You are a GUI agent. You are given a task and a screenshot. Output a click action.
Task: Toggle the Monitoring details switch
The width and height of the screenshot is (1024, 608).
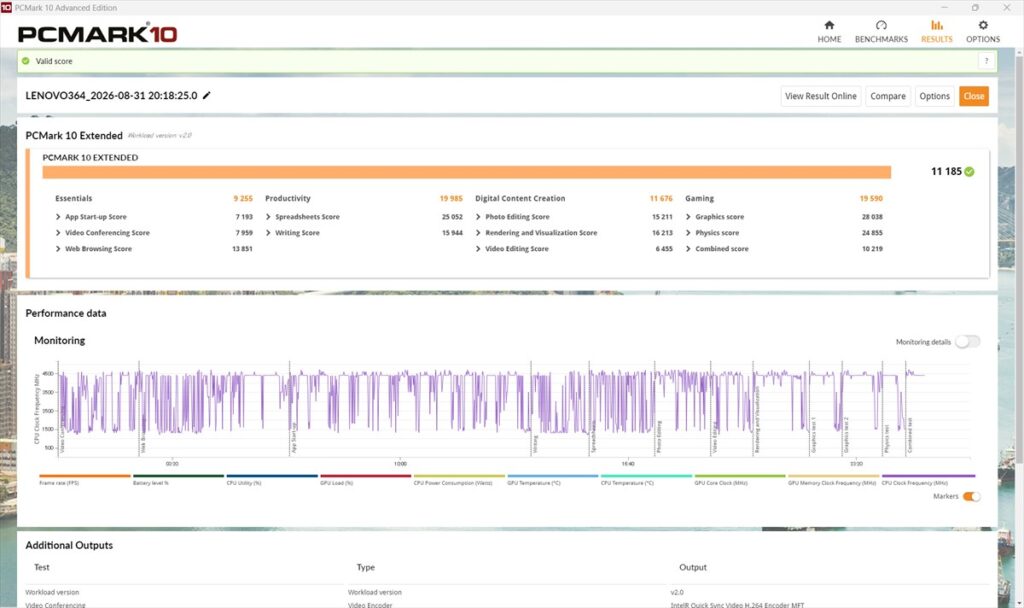(967, 342)
